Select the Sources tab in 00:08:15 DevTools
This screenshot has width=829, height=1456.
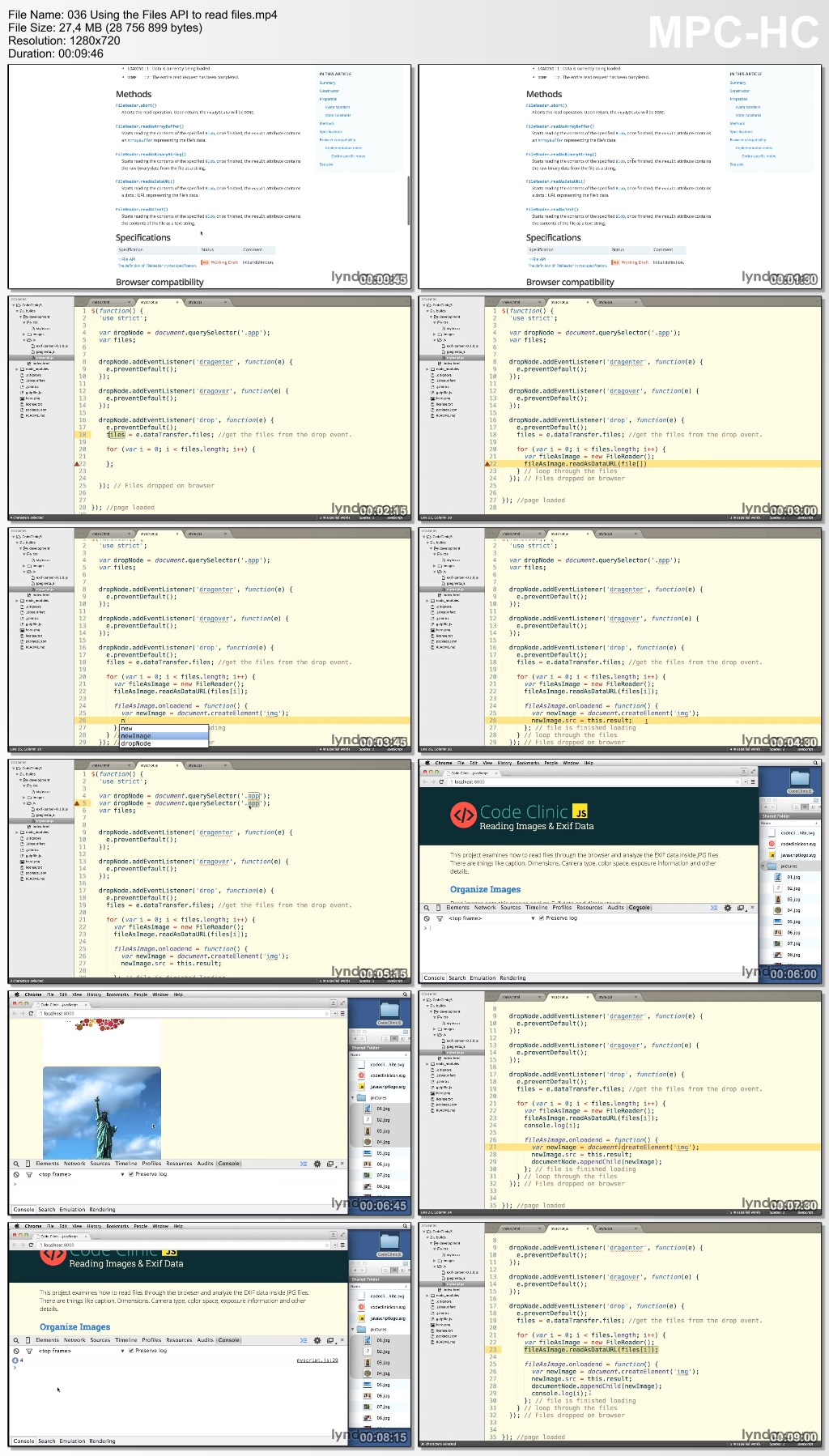[100, 1340]
